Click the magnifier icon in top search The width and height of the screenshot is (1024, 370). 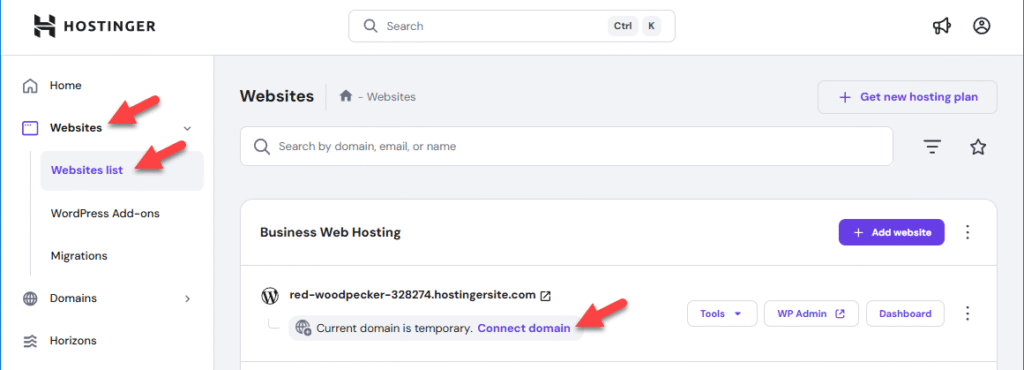click(x=370, y=26)
